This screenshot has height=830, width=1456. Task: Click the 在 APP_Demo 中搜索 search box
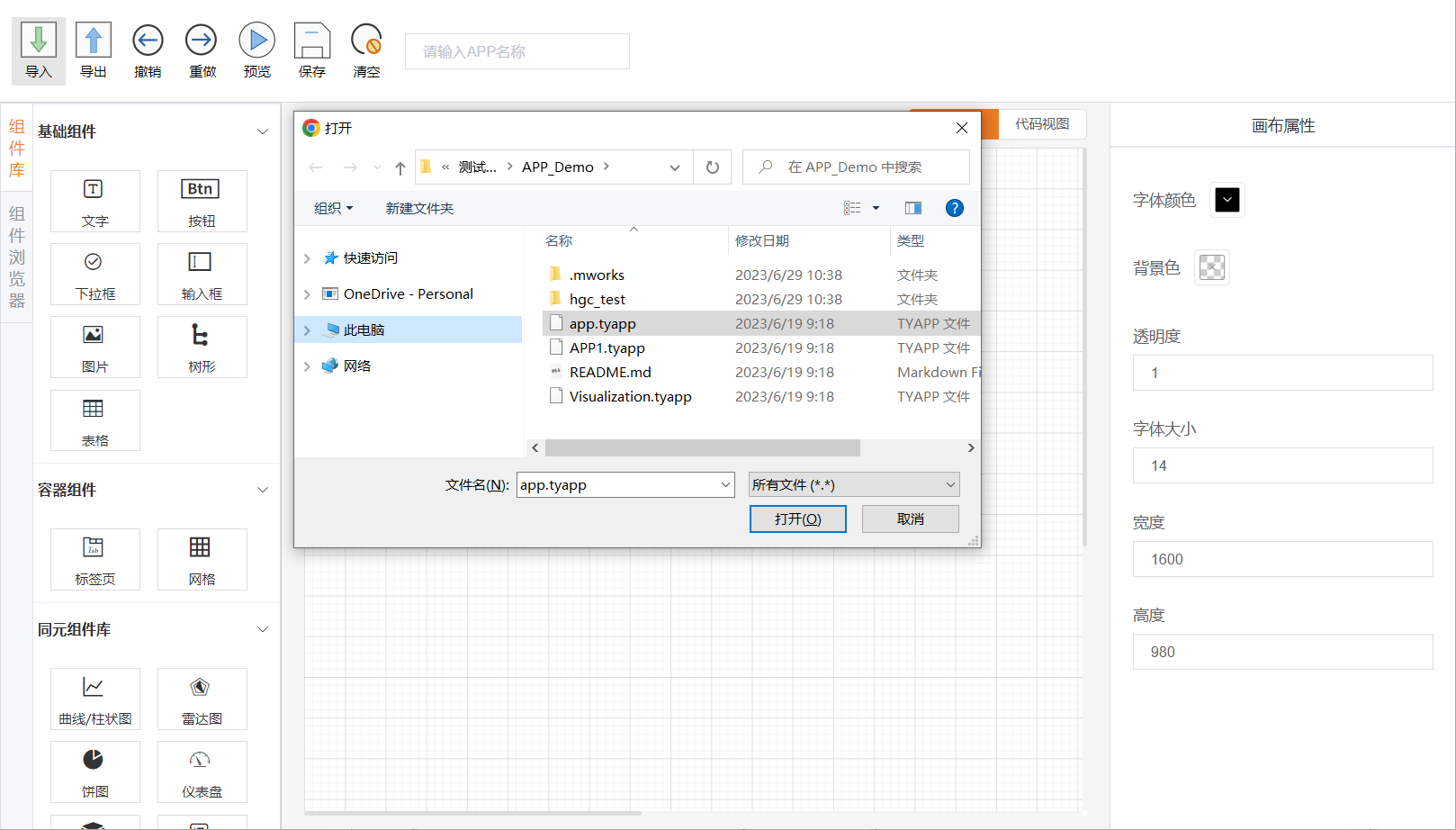click(x=856, y=167)
